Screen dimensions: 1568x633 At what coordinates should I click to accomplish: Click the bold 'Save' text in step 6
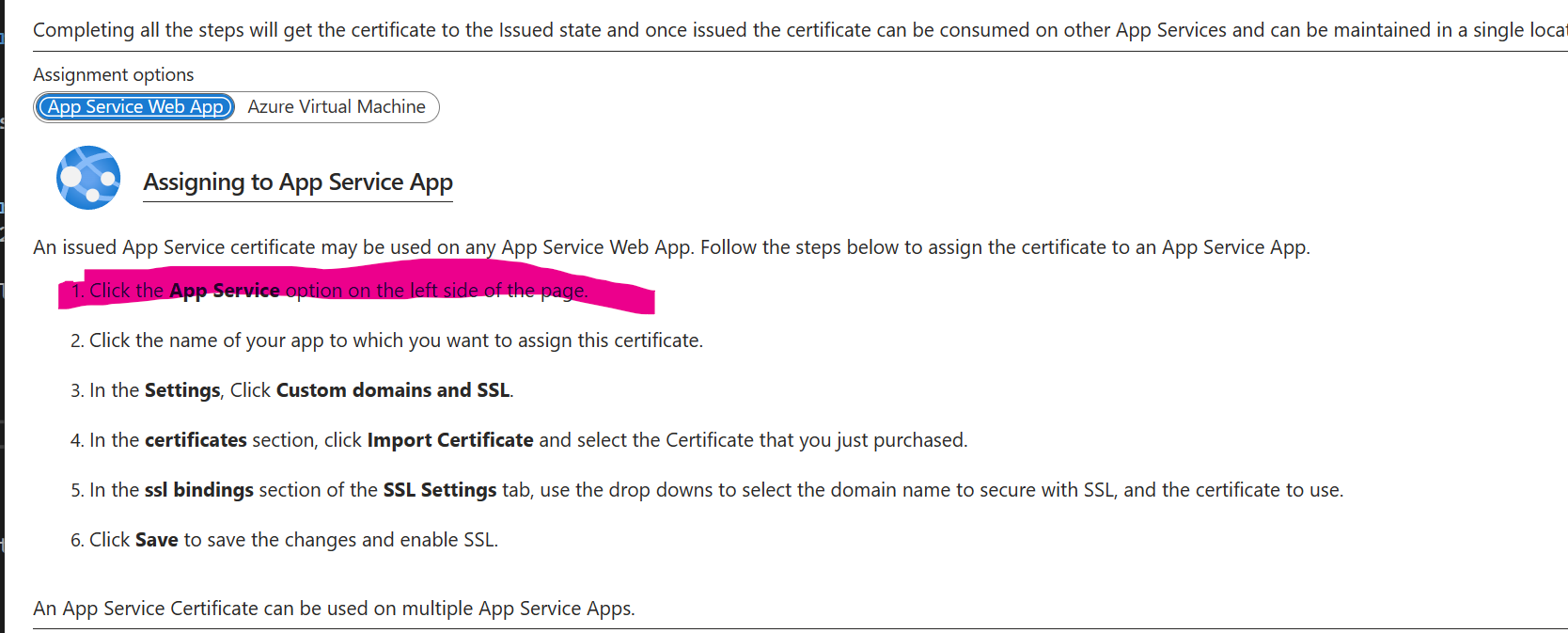tap(157, 540)
